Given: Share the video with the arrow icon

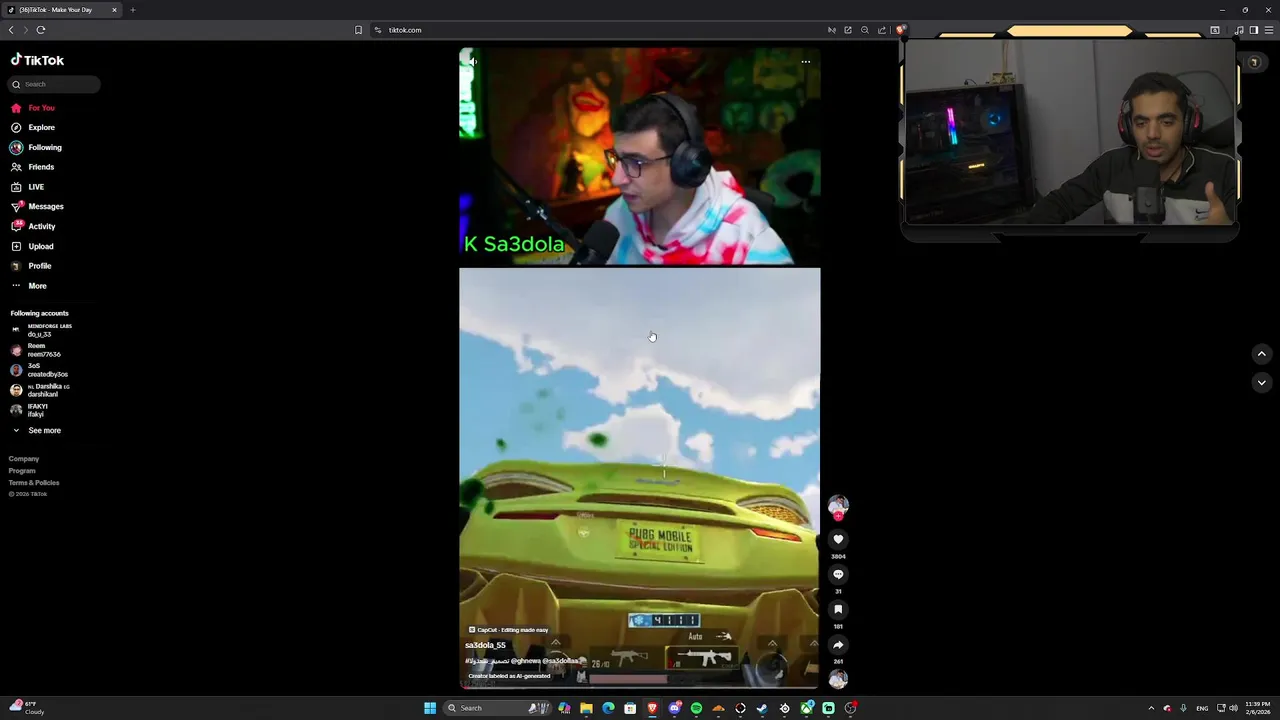Looking at the screenshot, I should click(x=838, y=645).
